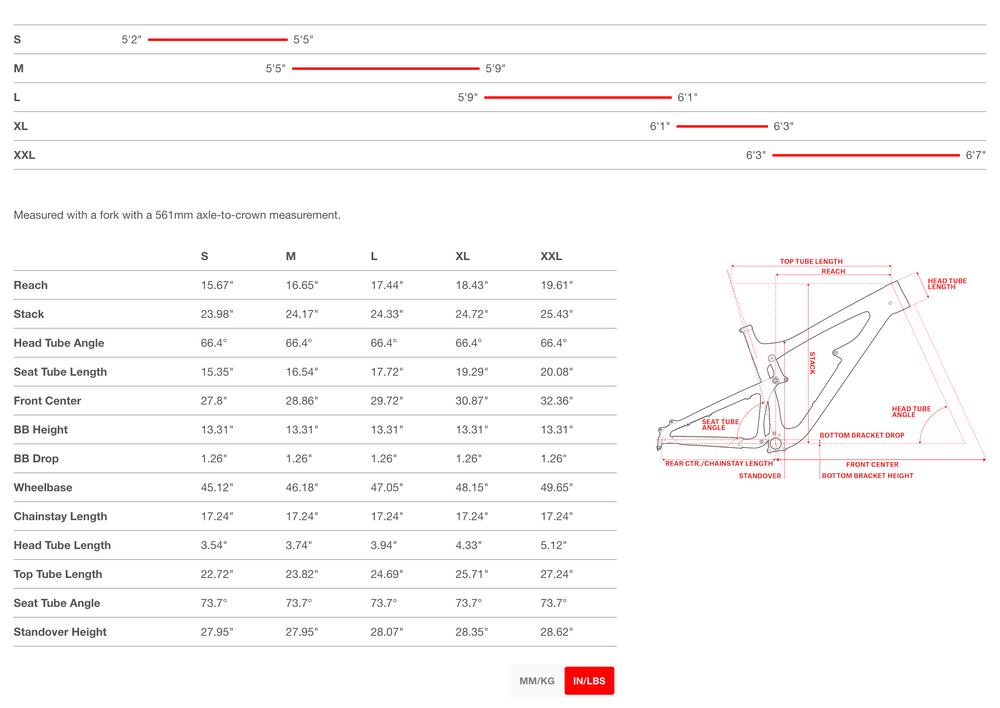Click the Standover Height row label
1000x708 pixels.
click(x=60, y=632)
